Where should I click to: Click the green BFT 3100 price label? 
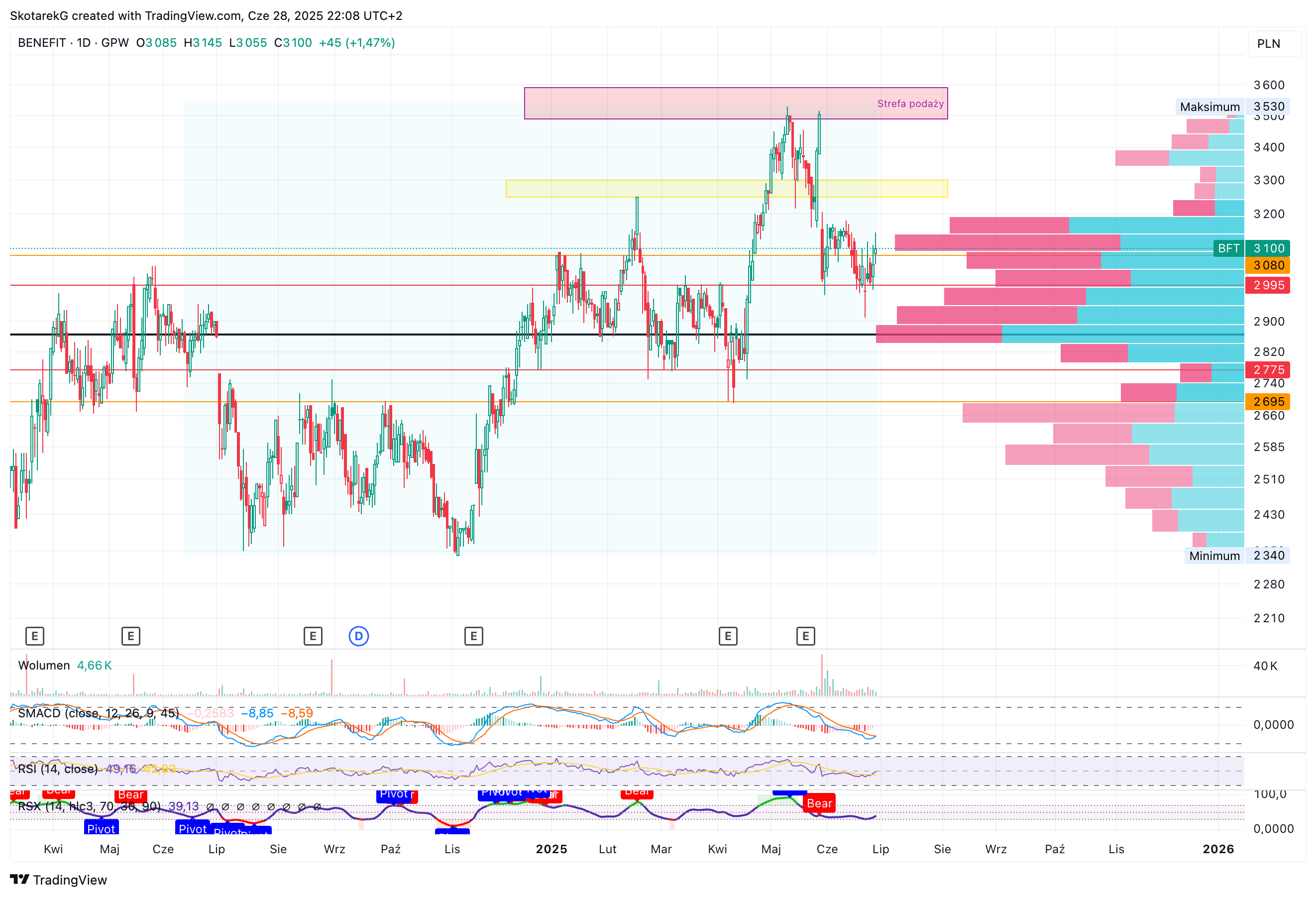1251,248
